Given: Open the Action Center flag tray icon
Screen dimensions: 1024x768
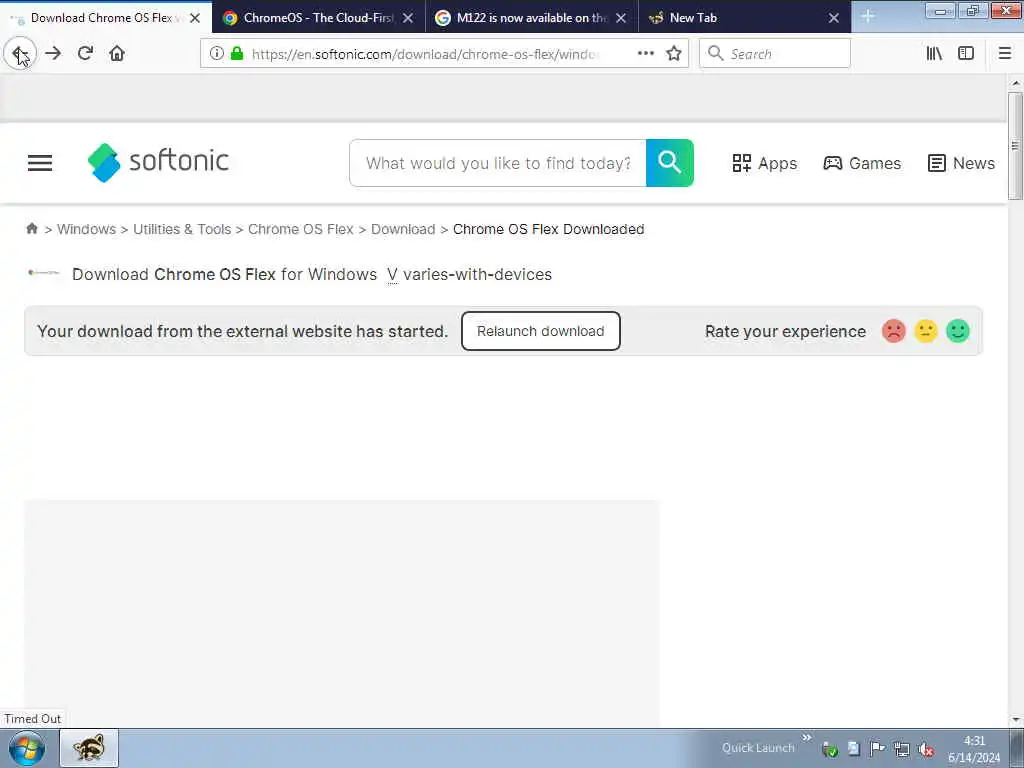Looking at the screenshot, I should tap(877, 749).
